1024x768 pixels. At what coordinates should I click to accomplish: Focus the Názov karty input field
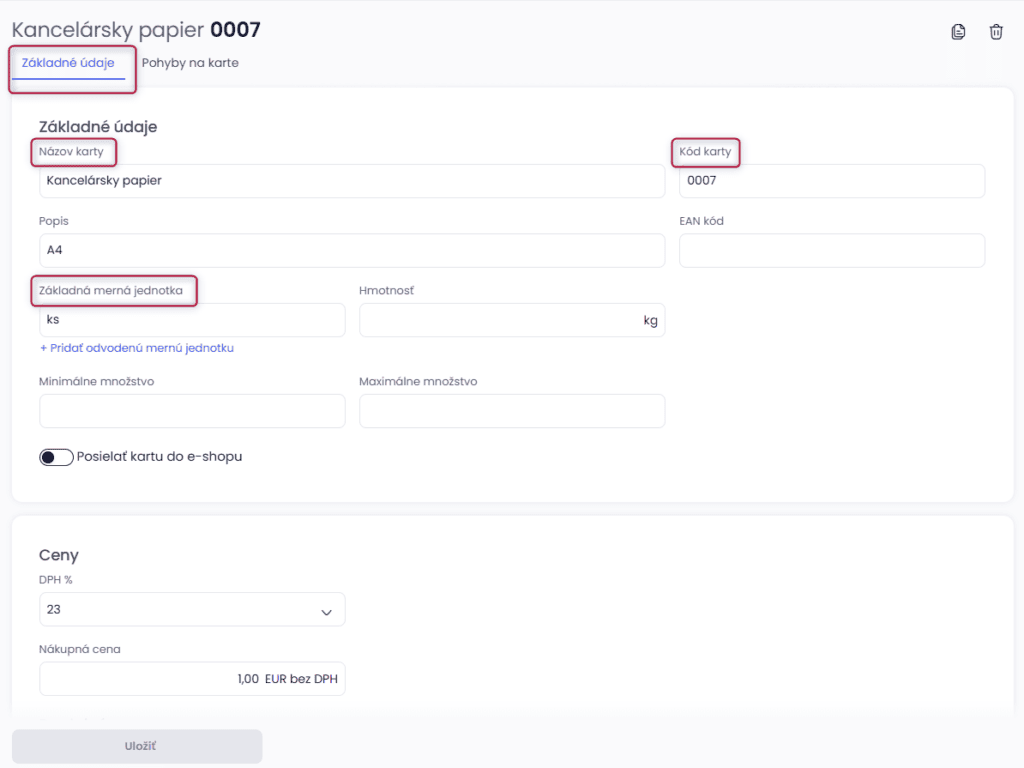352,181
